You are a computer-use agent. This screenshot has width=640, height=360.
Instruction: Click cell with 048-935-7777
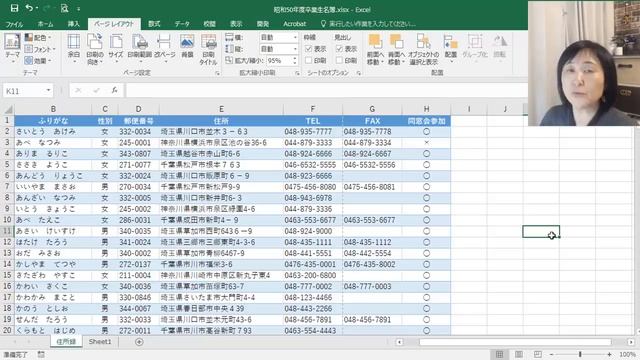(x=313, y=132)
